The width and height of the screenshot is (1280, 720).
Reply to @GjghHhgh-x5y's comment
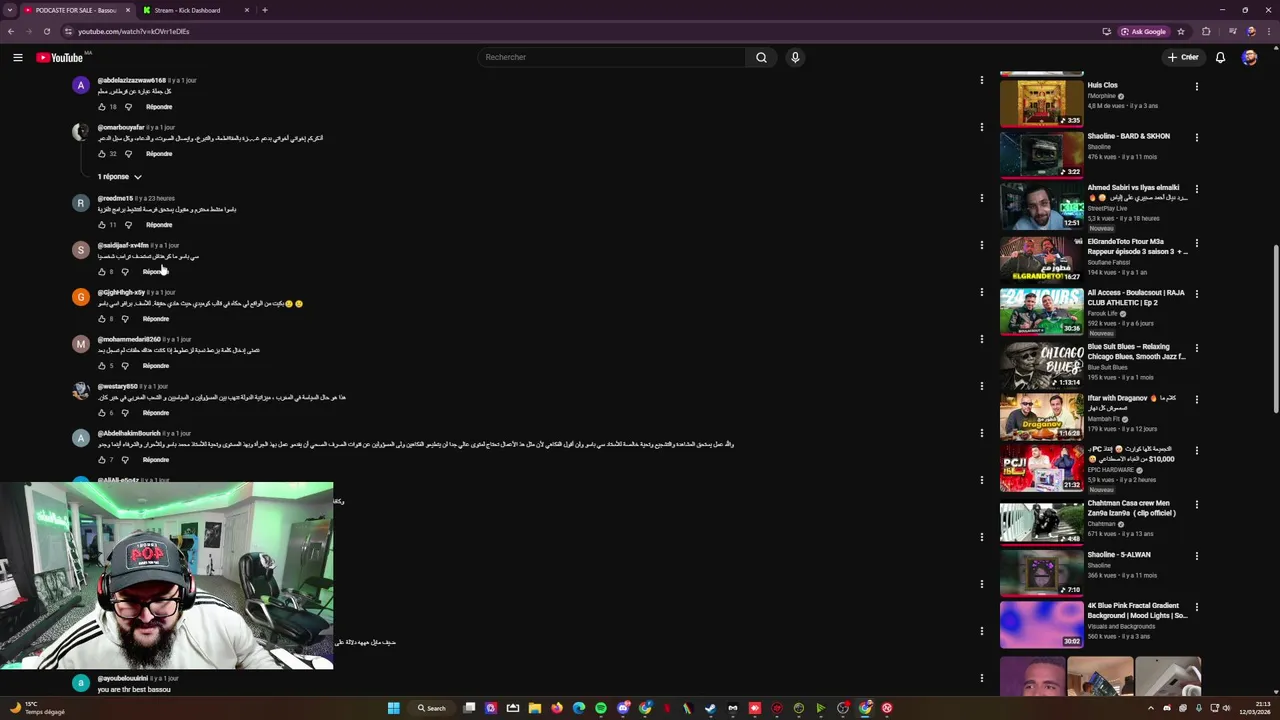pyautogui.click(x=156, y=319)
